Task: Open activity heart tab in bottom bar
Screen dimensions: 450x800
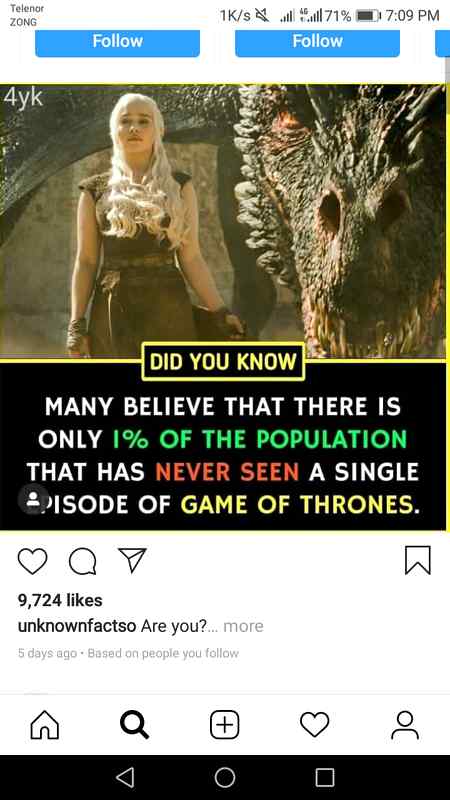Action: [x=314, y=725]
